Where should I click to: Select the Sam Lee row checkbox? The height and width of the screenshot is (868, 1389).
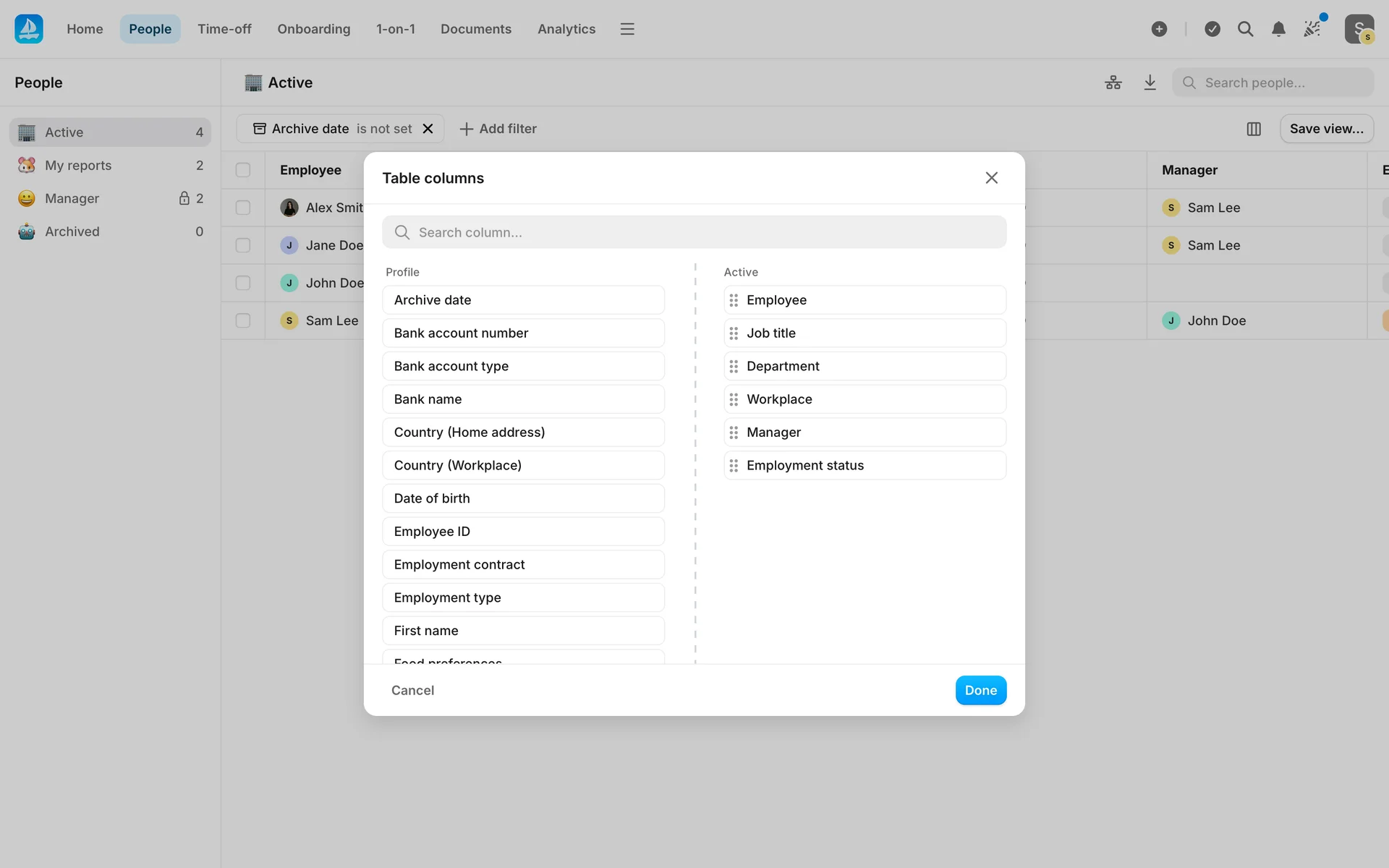point(243,320)
